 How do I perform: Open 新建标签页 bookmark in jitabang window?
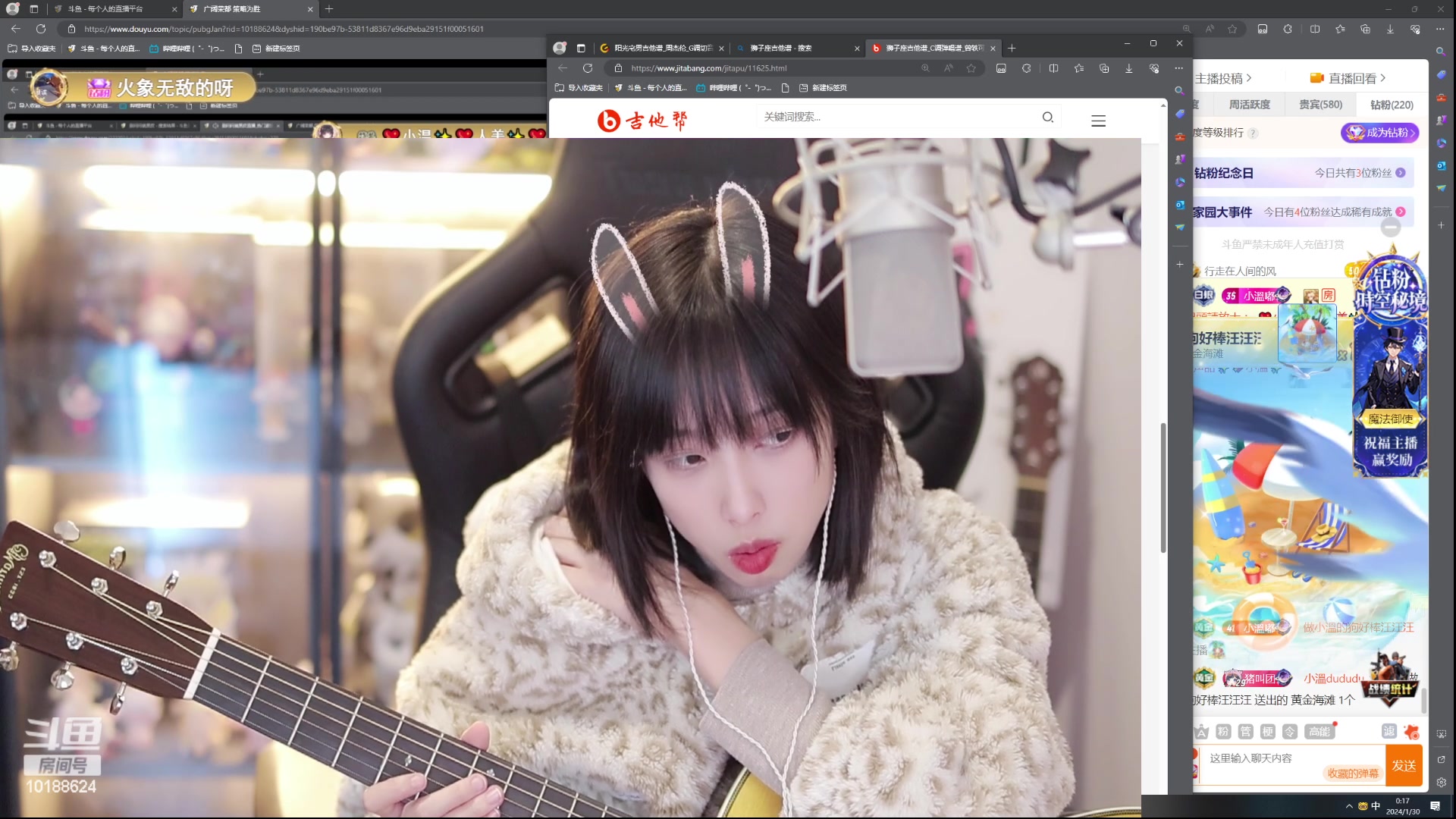click(x=823, y=88)
